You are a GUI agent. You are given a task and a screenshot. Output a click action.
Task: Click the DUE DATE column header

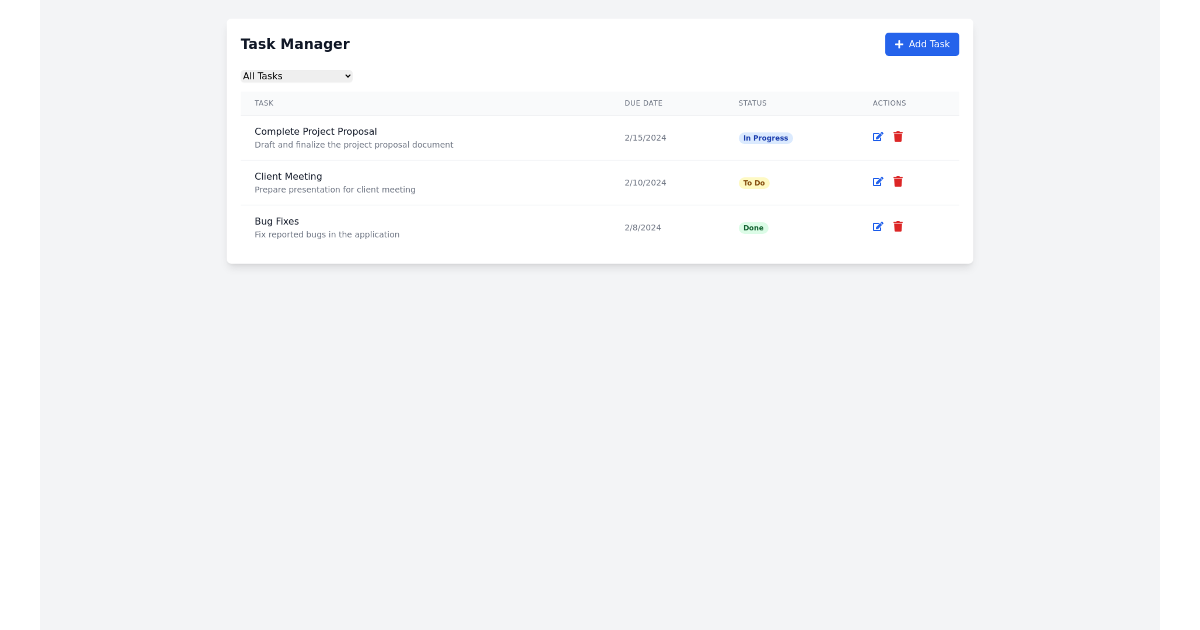643,103
